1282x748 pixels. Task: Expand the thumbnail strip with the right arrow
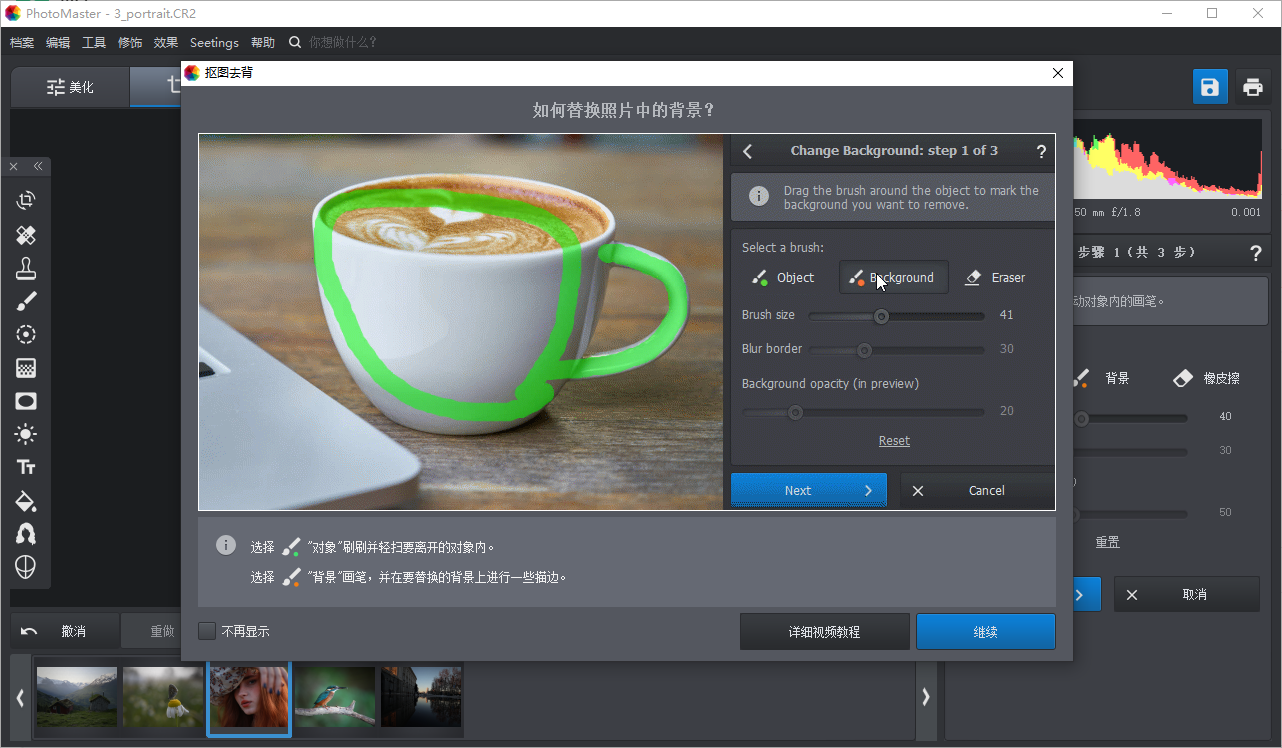coord(925,698)
